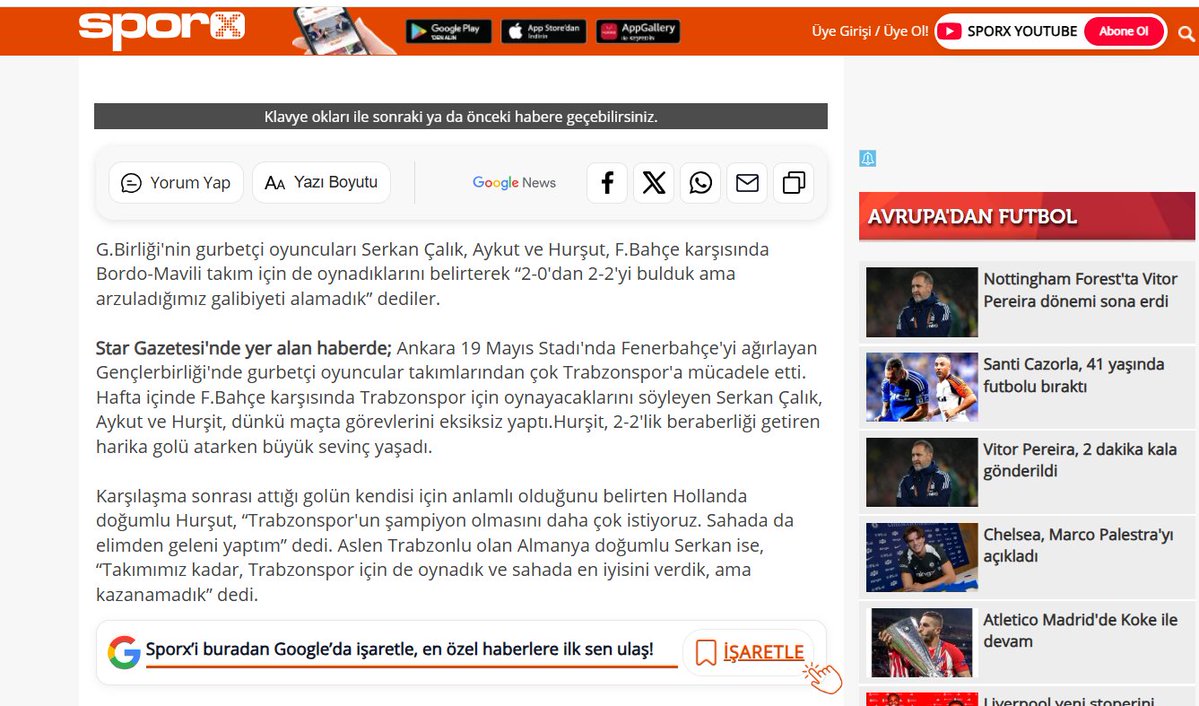This screenshot has height=706, width=1199.
Task: Follow on Google News link
Action: (x=514, y=183)
